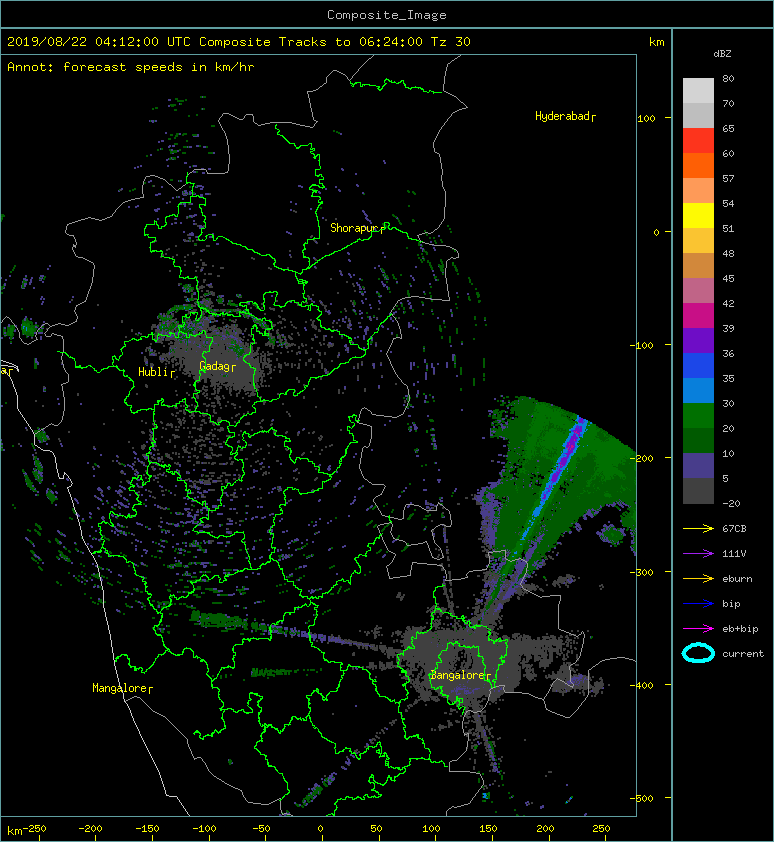Click the 250 label on horizontal axis

coord(601,829)
